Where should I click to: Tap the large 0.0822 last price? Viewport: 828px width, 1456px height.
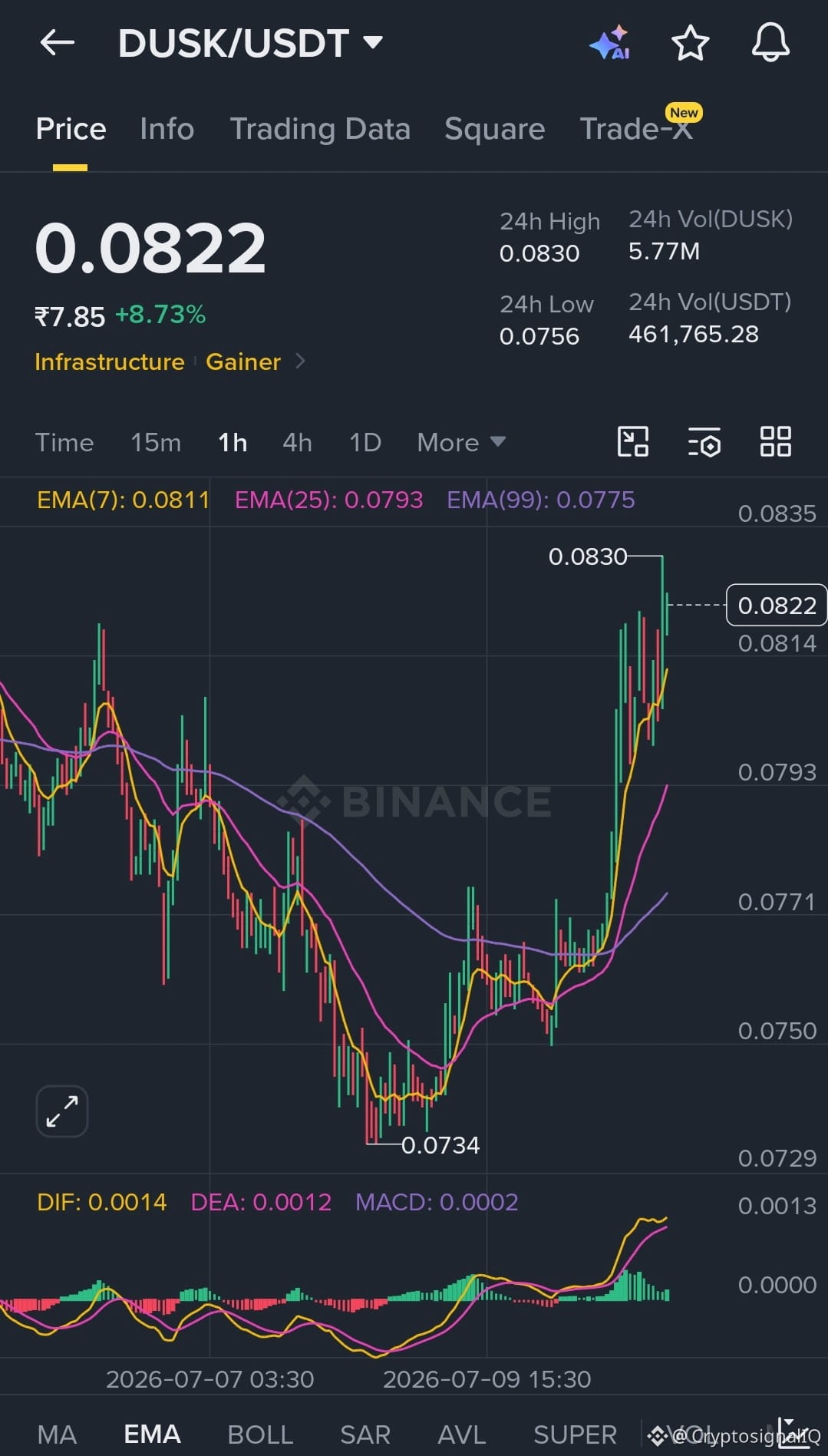point(150,248)
